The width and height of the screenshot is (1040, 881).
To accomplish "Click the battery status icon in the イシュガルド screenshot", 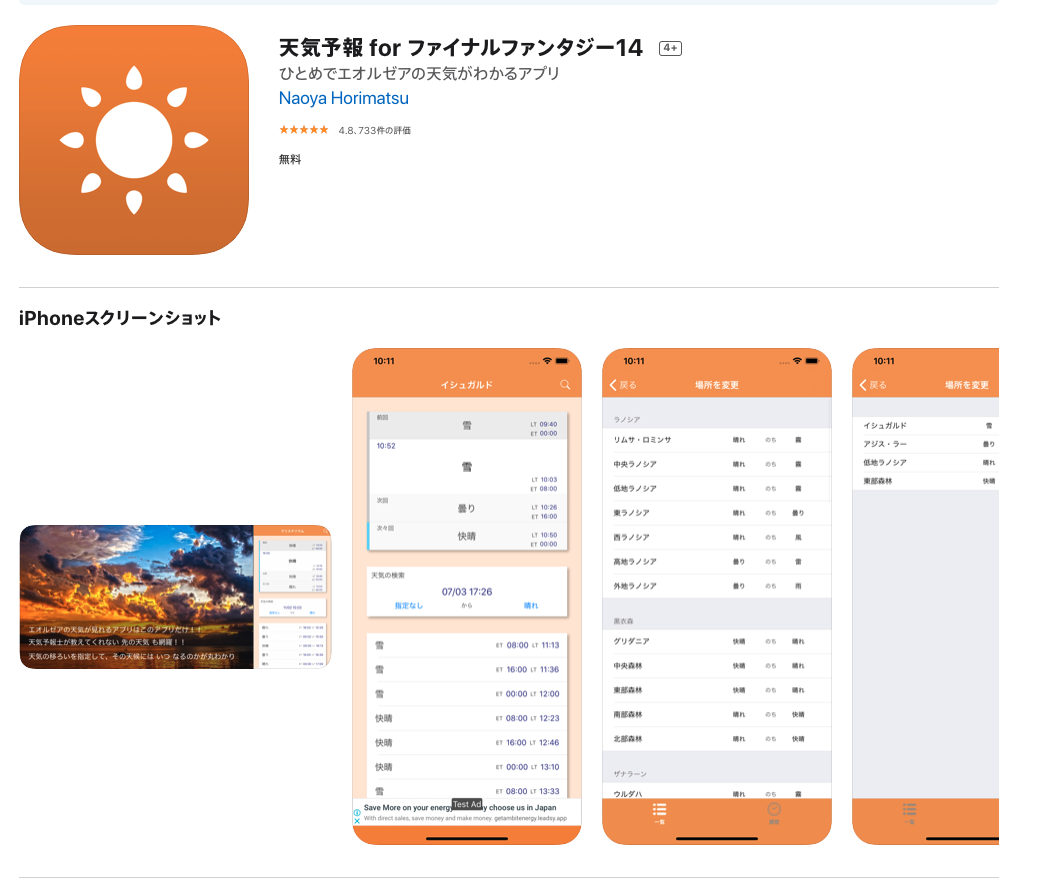I will point(562,361).
